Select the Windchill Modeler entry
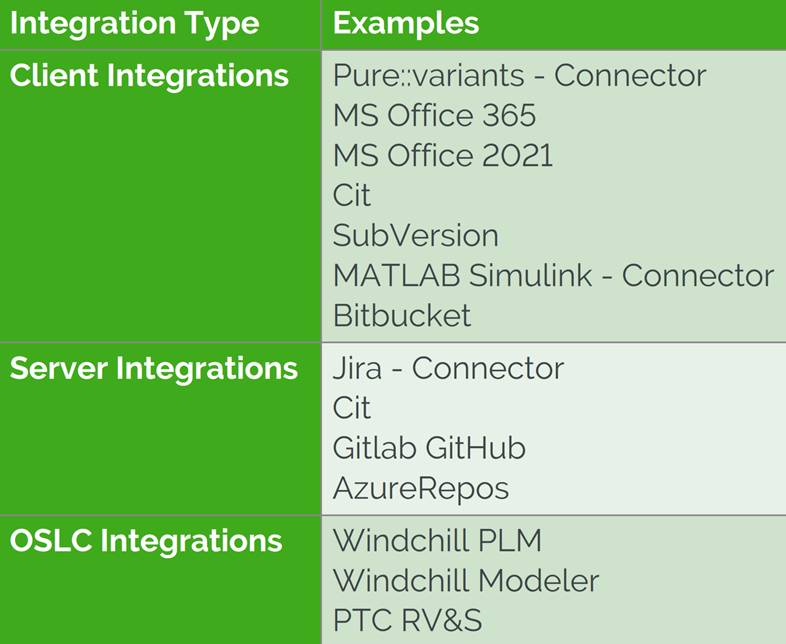Image resolution: width=786 pixels, height=644 pixels. 465,581
